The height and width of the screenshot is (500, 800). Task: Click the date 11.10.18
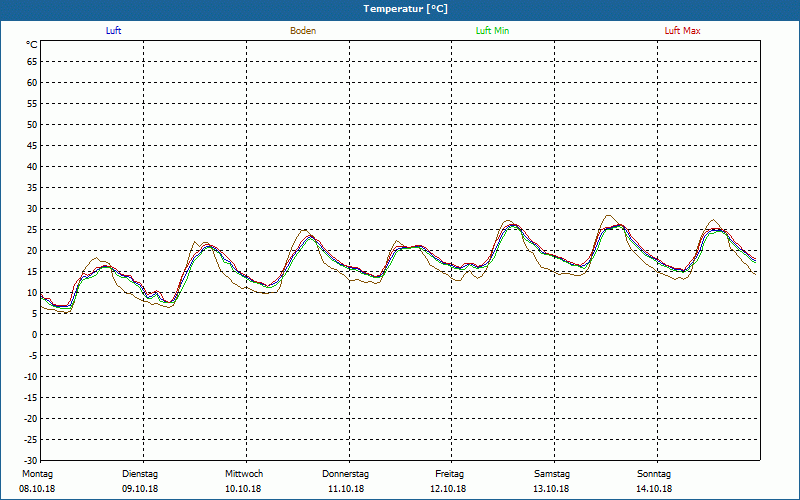[x=346, y=489]
